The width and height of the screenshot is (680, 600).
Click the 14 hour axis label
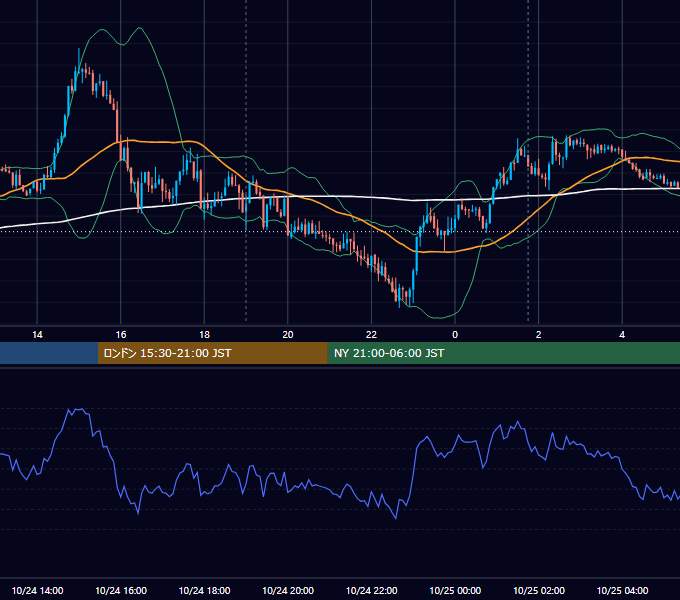tap(37, 335)
